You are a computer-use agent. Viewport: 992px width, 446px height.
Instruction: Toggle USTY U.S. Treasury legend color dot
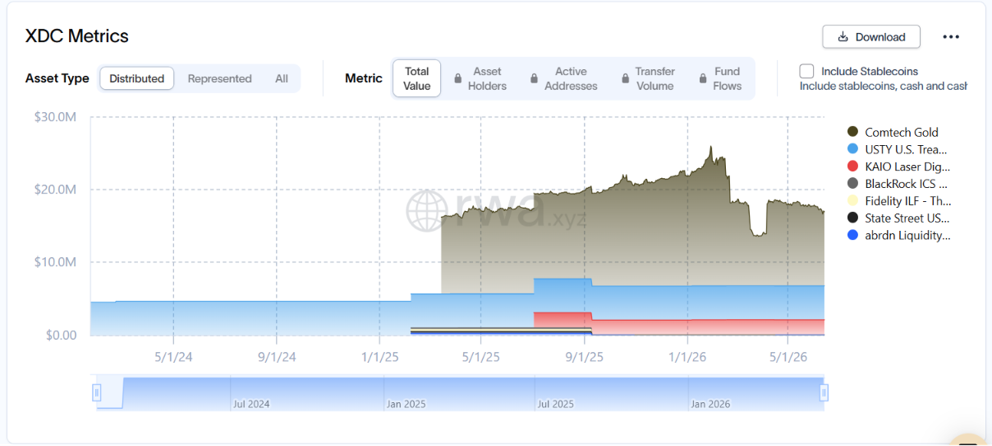852,149
